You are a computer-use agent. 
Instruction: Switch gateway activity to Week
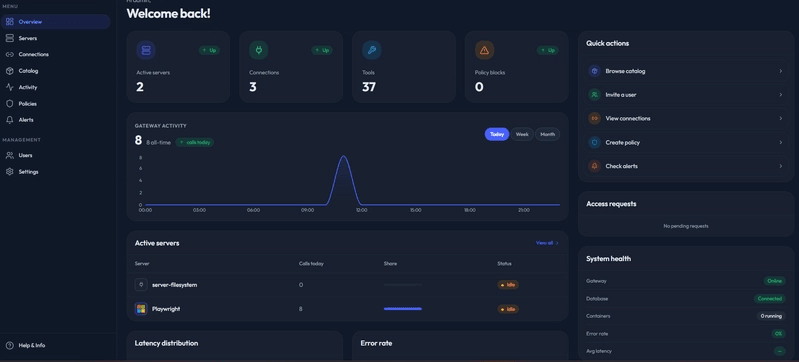522,134
